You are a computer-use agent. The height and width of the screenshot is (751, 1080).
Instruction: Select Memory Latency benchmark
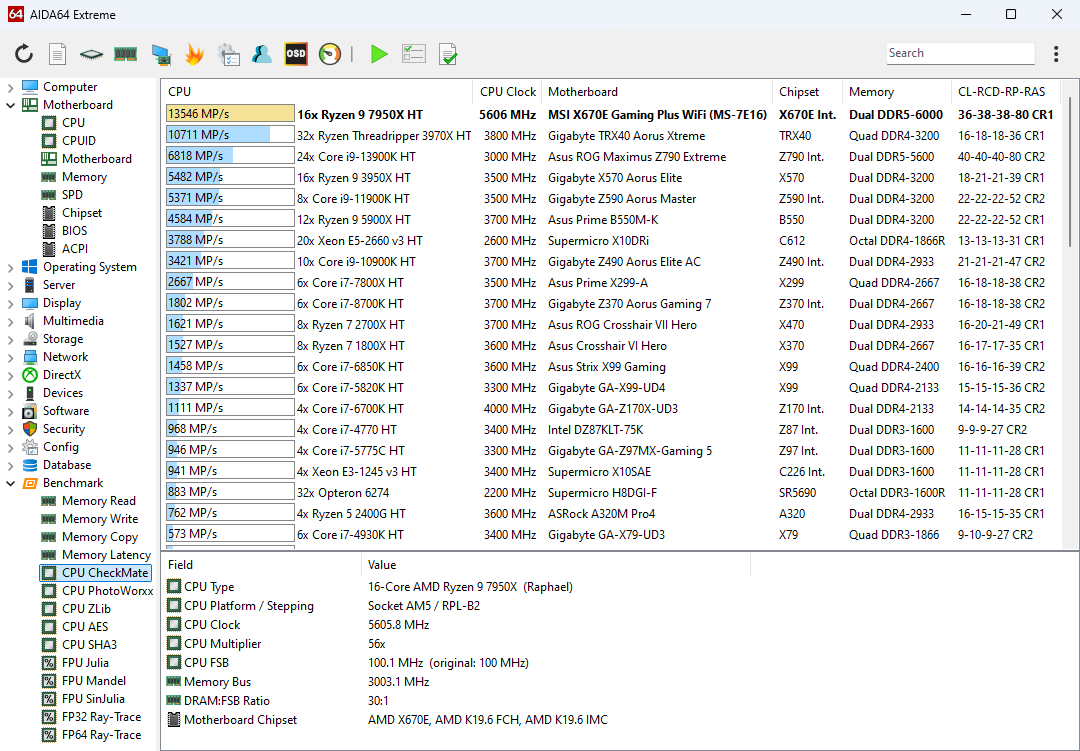point(106,555)
